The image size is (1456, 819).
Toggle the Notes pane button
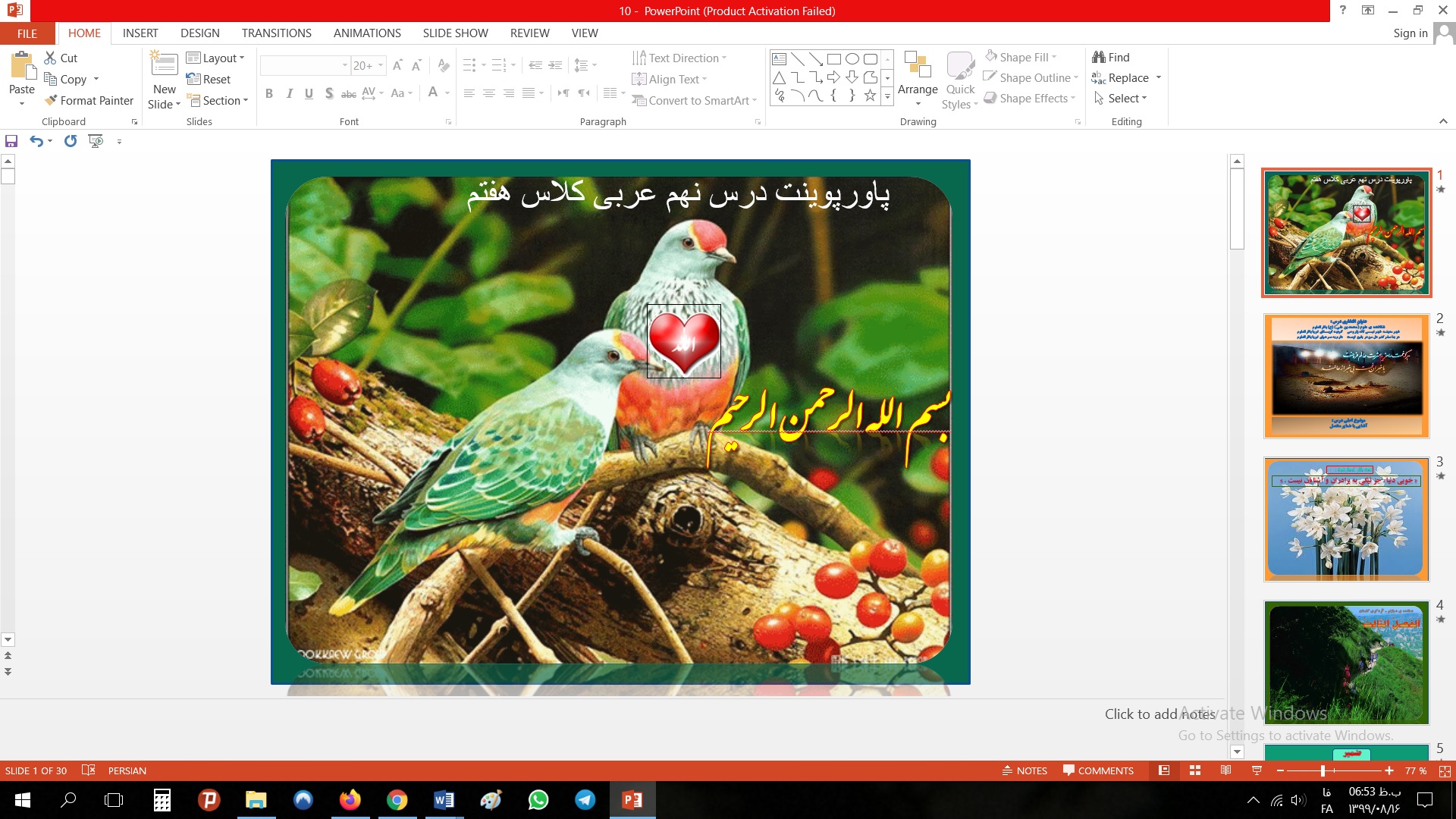(1025, 770)
